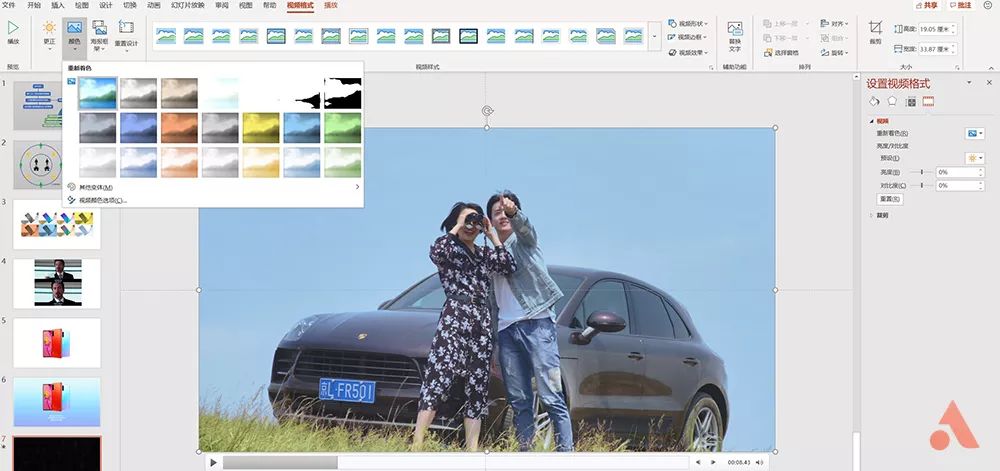Click the height (高度) input field
The width and height of the screenshot is (1000, 471).
point(934,29)
